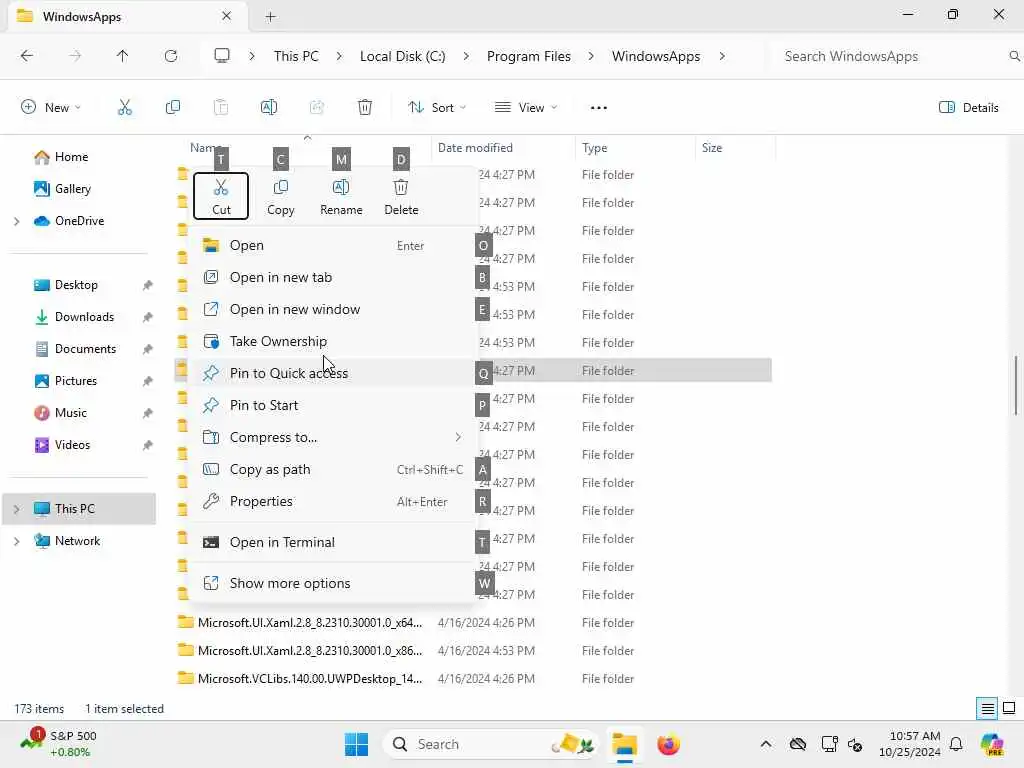
Task: Click the vertical scrollbar thumb
Action: pyautogui.click(x=1016, y=385)
